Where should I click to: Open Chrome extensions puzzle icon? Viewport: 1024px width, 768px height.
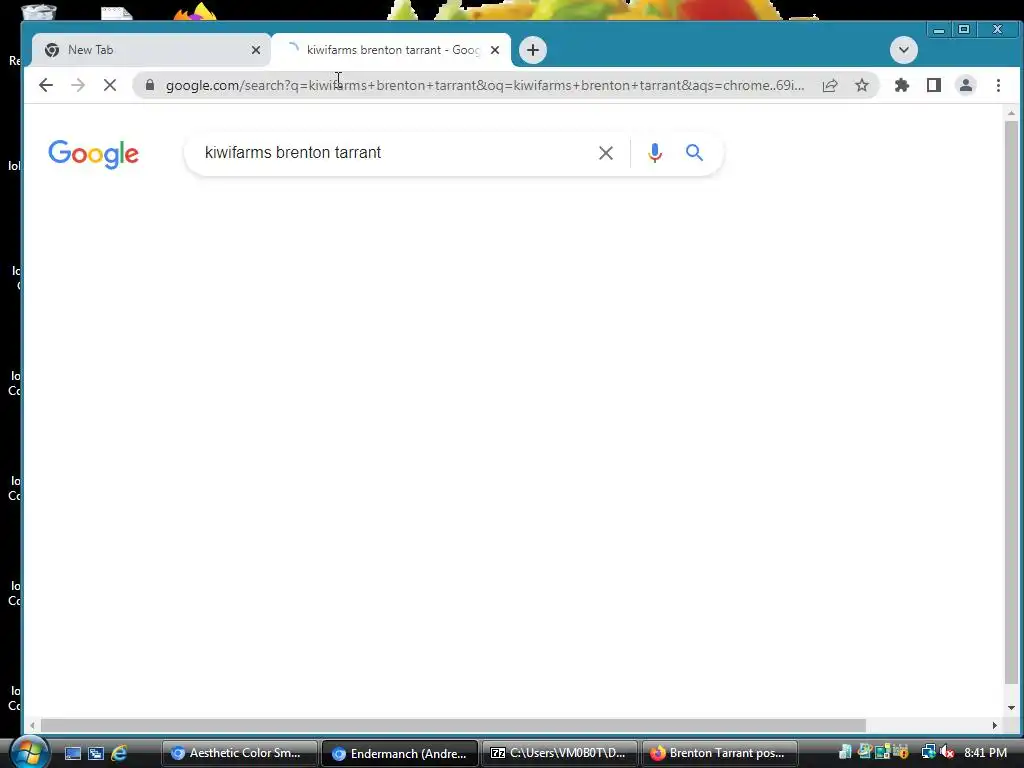pos(902,85)
